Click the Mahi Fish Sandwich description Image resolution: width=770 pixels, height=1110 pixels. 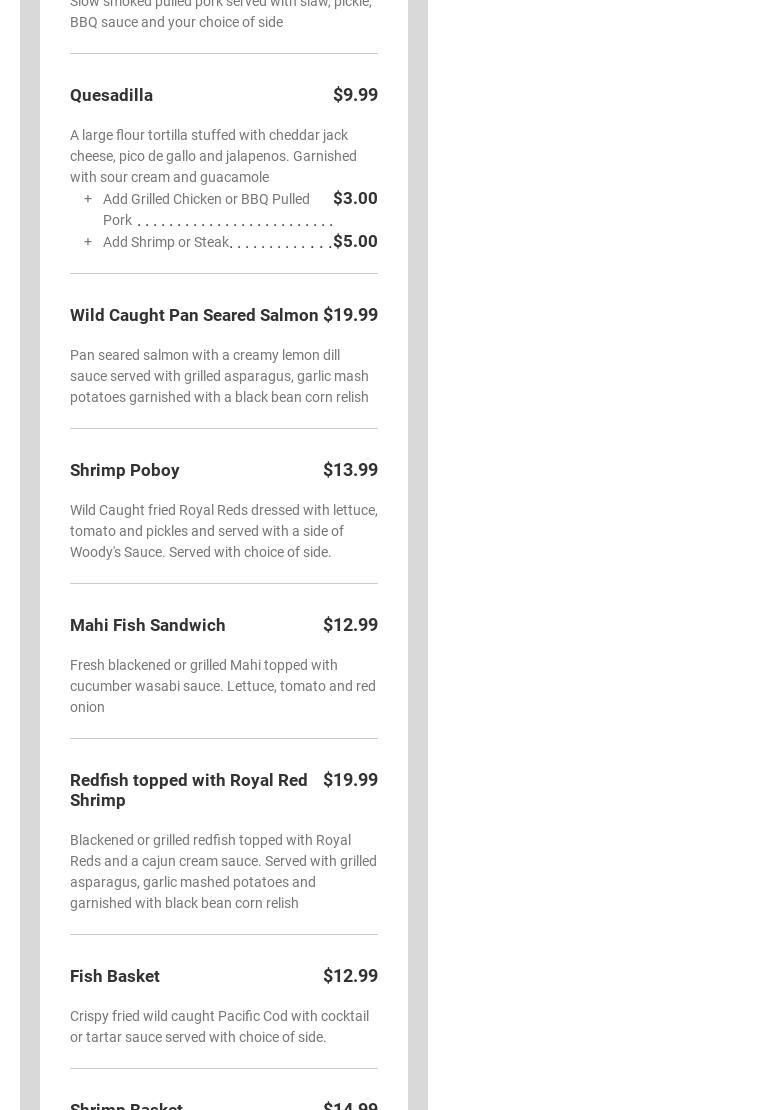(x=222, y=686)
